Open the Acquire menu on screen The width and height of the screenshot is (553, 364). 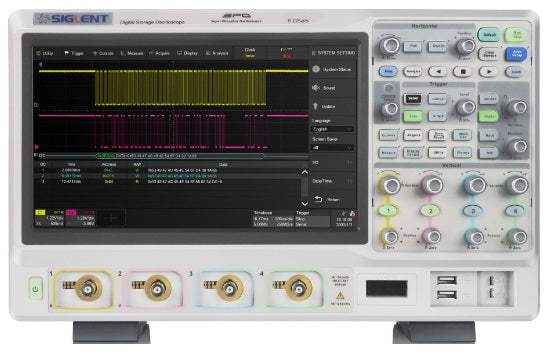tap(160, 53)
